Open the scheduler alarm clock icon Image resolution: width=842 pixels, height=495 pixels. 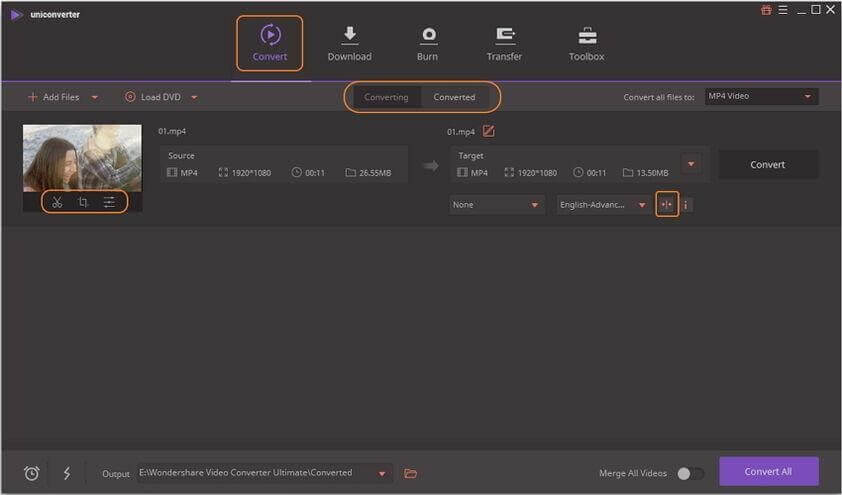click(31, 473)
